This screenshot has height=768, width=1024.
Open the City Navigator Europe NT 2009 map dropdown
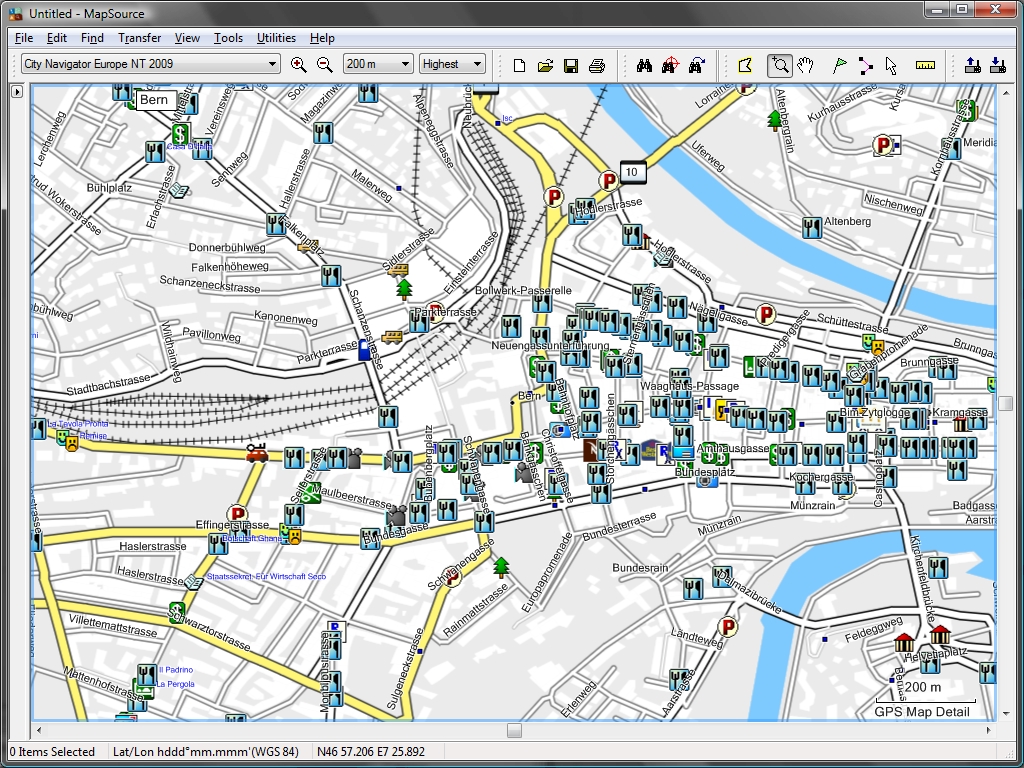pyautogui.click(x=151, y=64)
